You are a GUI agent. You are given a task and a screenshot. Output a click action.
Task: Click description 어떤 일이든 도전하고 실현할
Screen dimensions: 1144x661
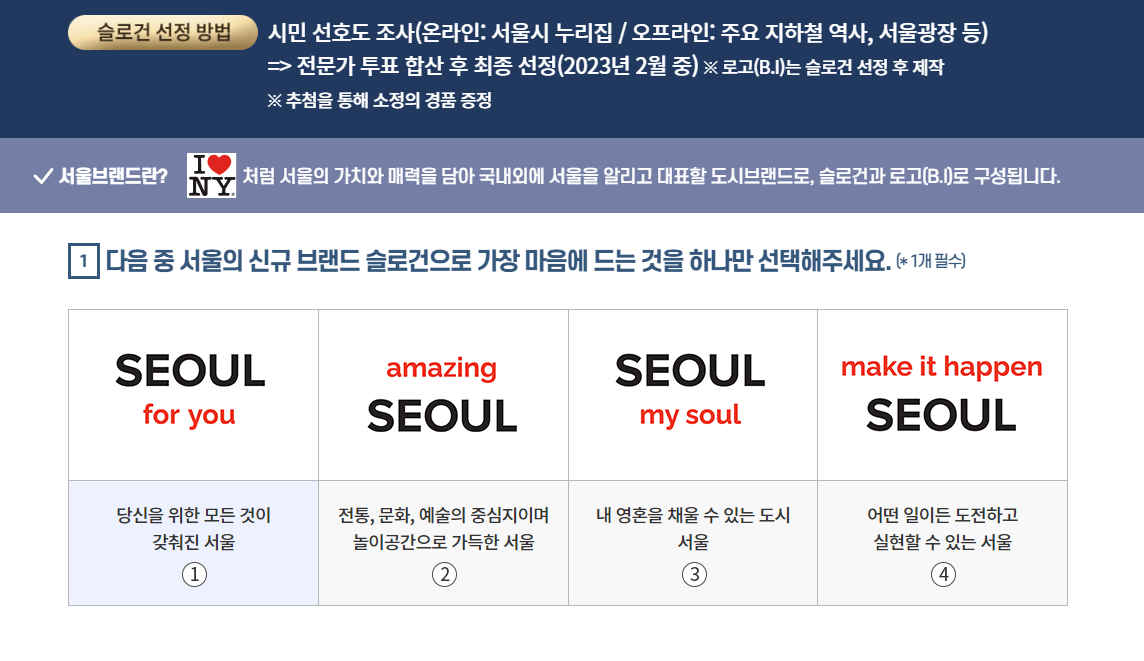click(x=942, y=529)
